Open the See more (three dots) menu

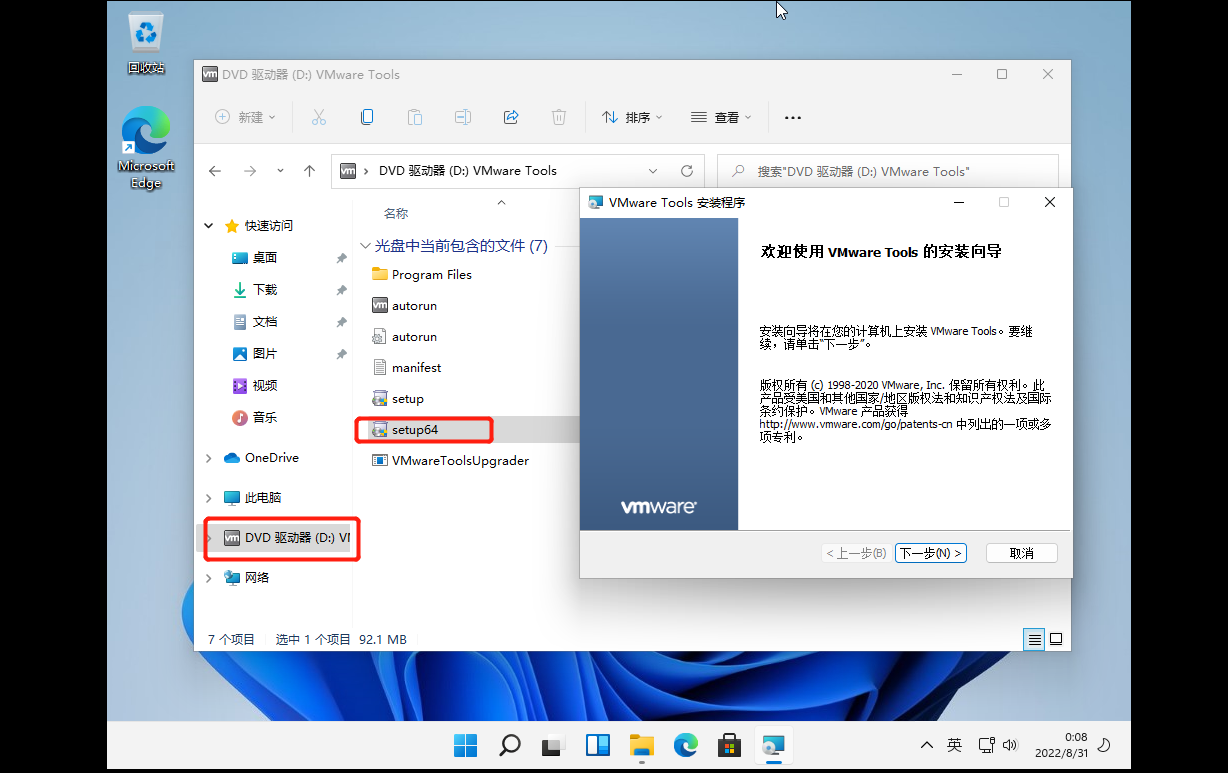[793, 117]
